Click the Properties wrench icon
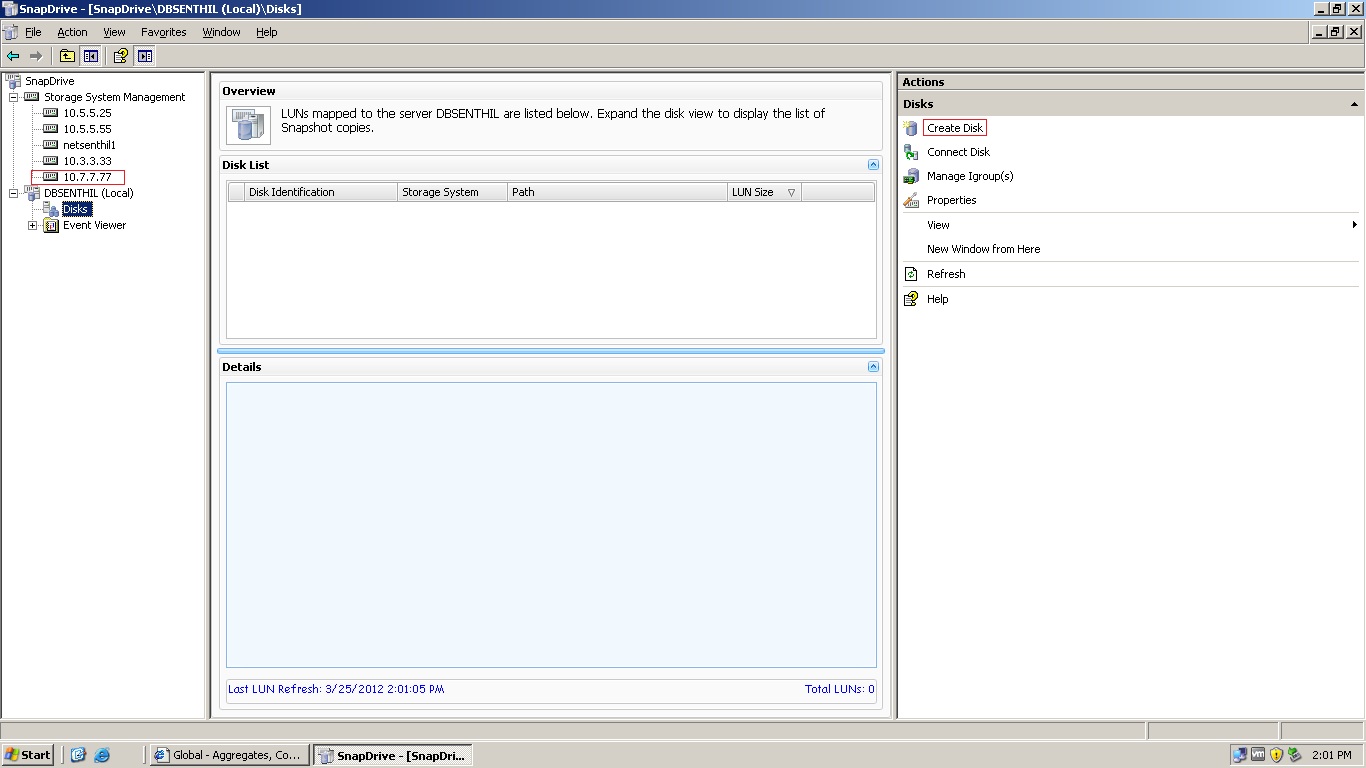 pyautogui.click(x=911, y=200)
